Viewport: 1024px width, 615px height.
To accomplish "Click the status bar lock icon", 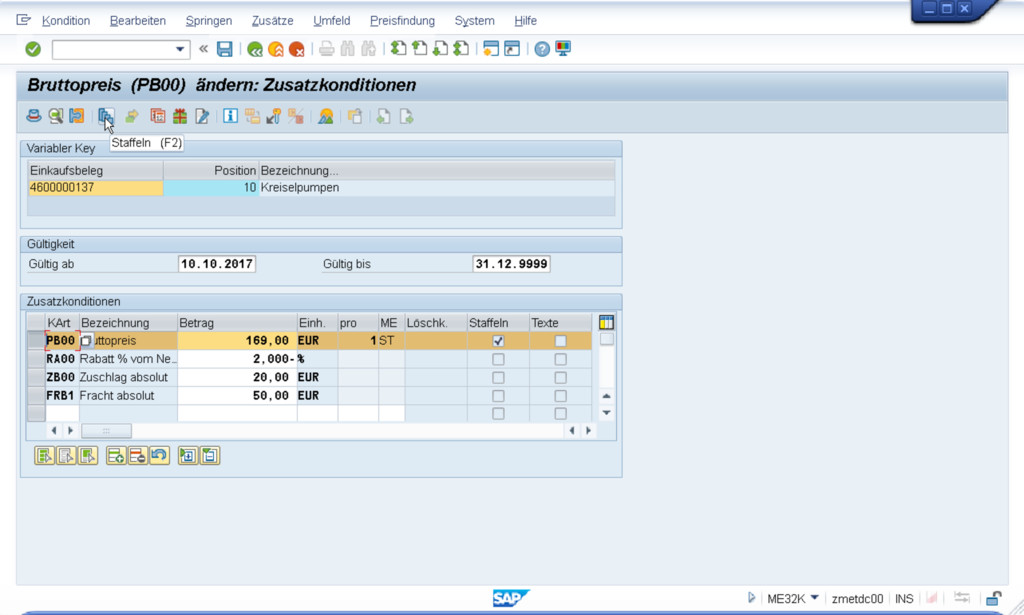I will [x=993, y=598].
